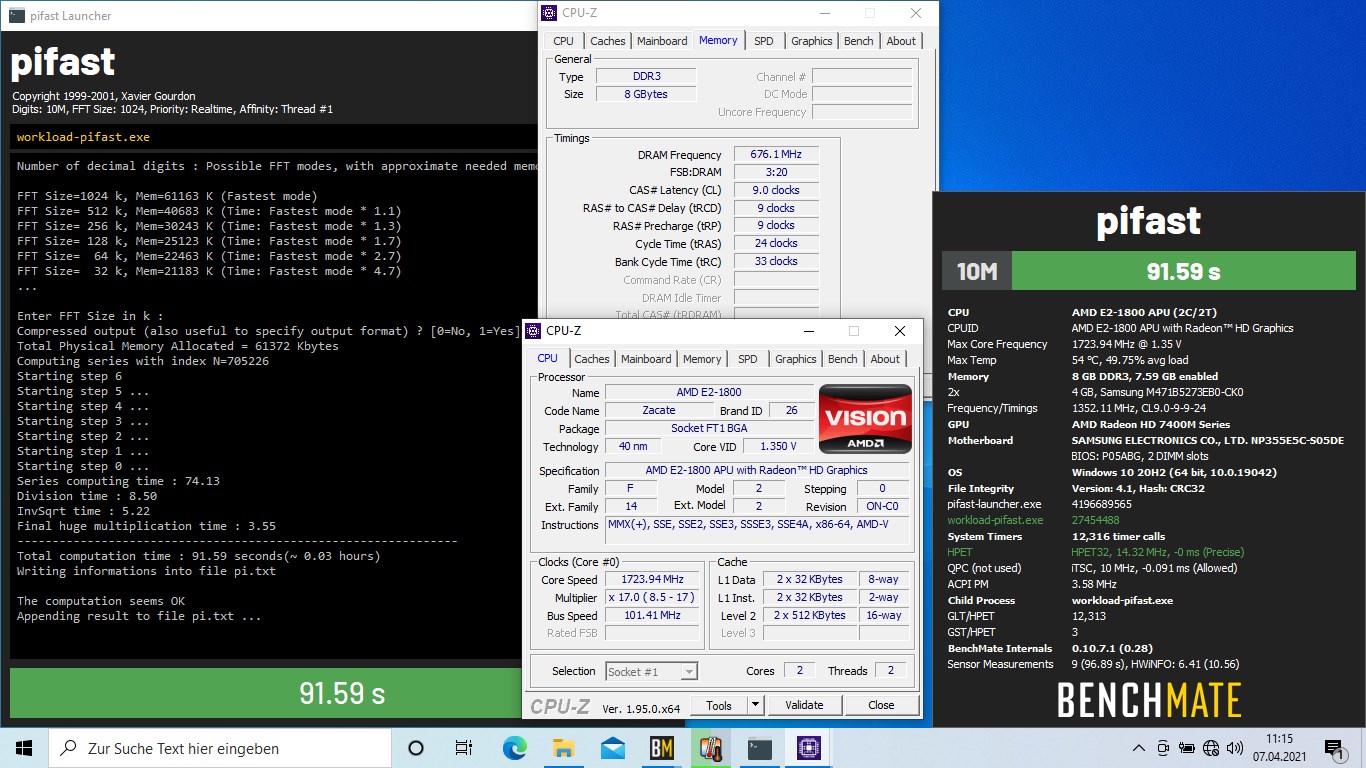Open volume speaker icon in system tray
Image resolution: width=1366 pixels, height=768 pixels.
(x=1235, y=747)
